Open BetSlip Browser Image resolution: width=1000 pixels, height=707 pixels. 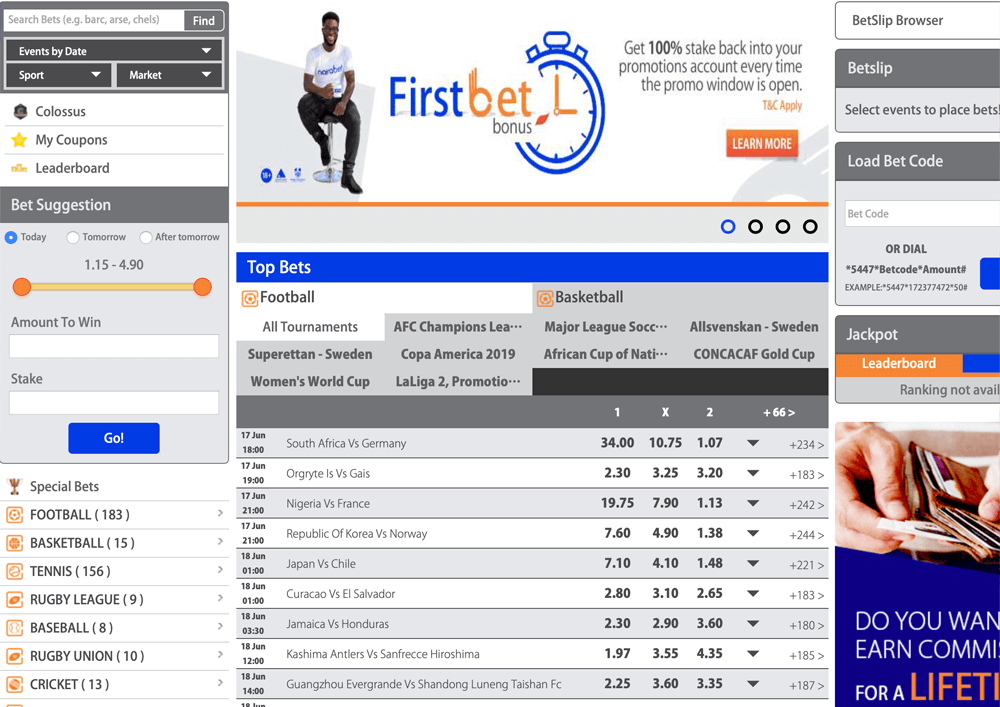[x=917, y=20]
